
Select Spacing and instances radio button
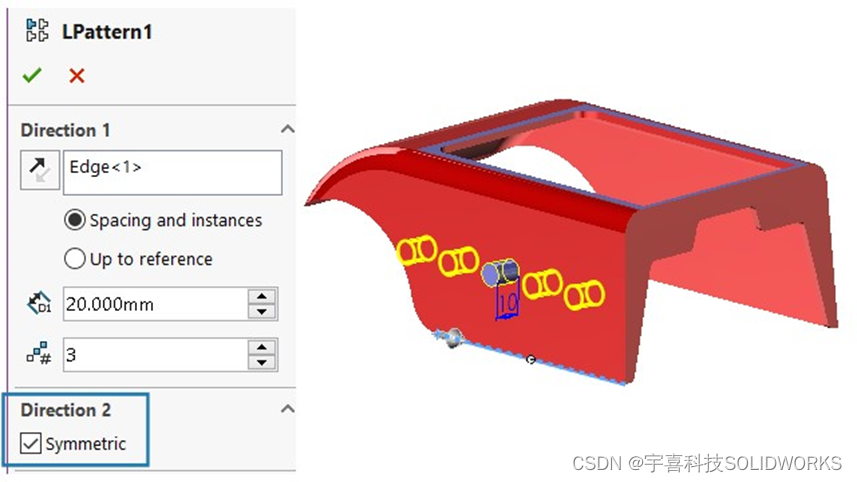[x=74, y=220]
